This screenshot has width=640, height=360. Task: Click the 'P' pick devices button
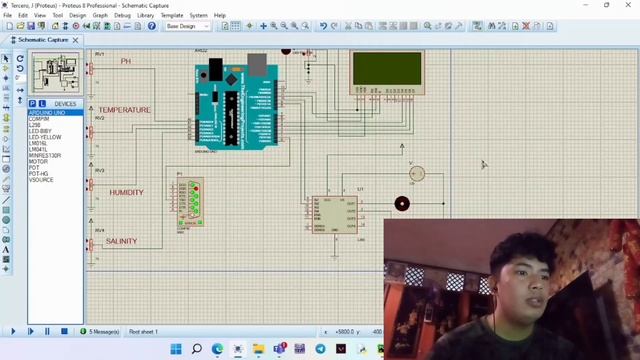tap(33, 104)
